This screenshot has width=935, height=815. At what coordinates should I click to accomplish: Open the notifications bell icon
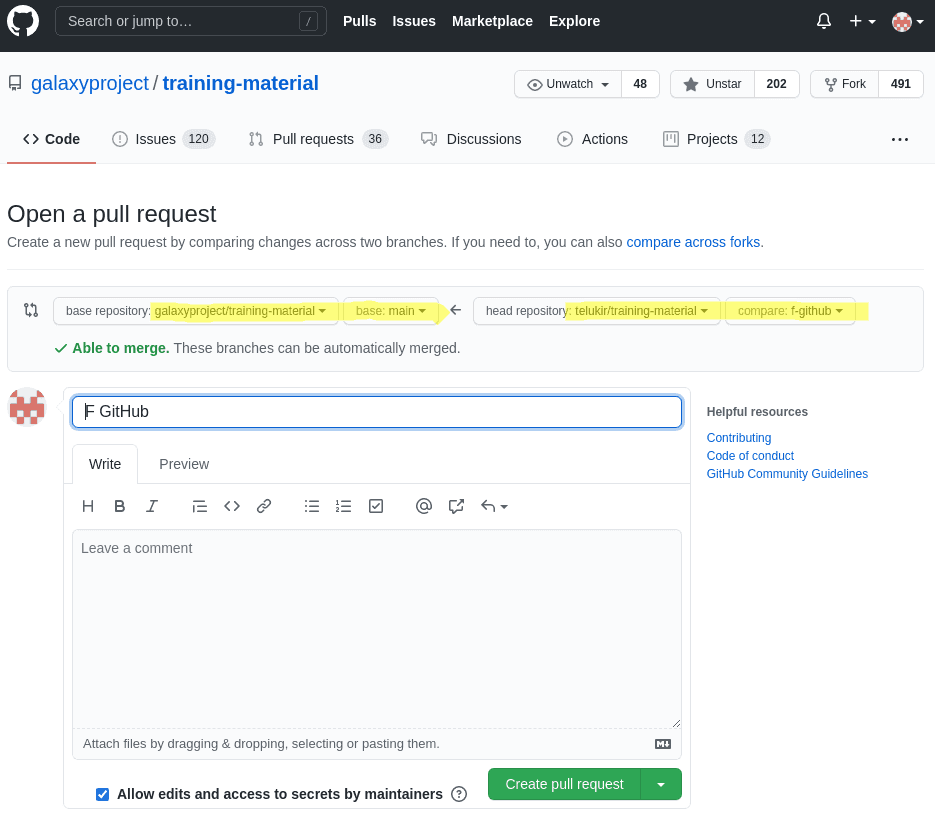[x=823, y=20]
